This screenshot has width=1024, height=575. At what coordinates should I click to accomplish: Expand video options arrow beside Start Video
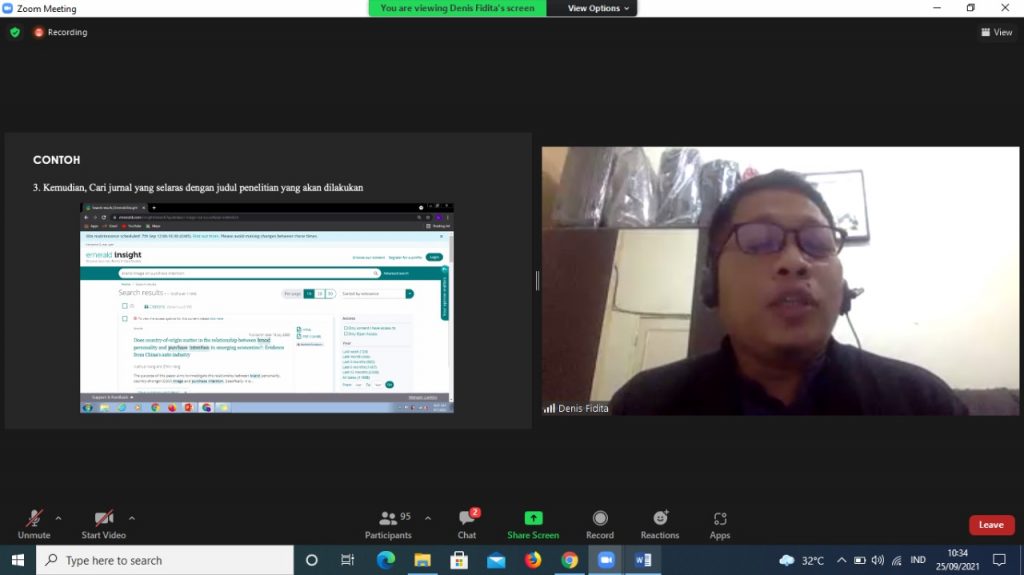click(x=132, y=518)
